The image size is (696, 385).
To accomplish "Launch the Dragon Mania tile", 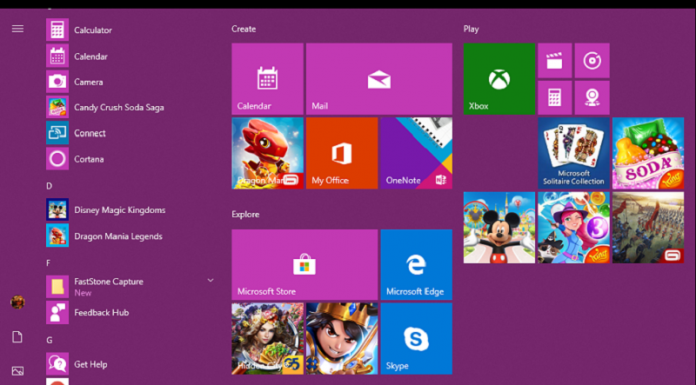I will pyautogui.click(x=267, y=153).
